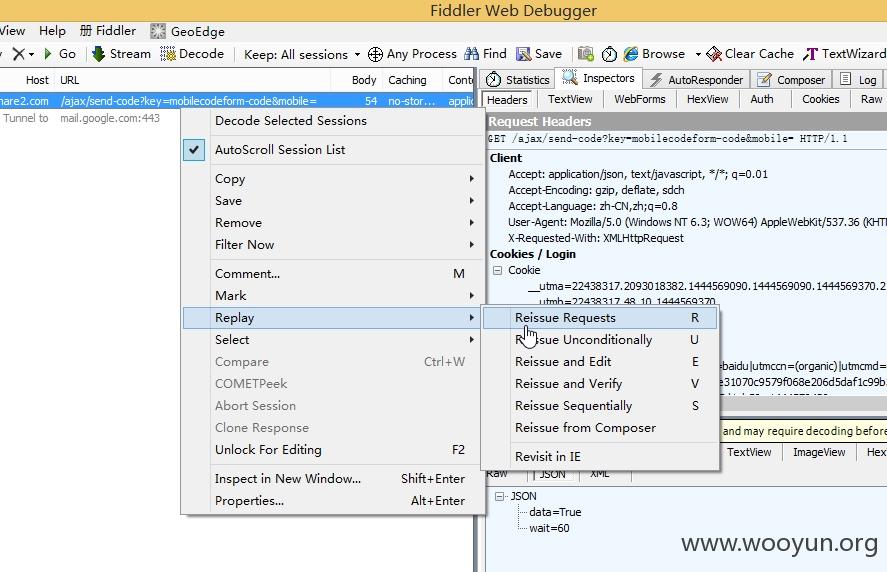Select Reissue Sequentially option

(600, 406)
